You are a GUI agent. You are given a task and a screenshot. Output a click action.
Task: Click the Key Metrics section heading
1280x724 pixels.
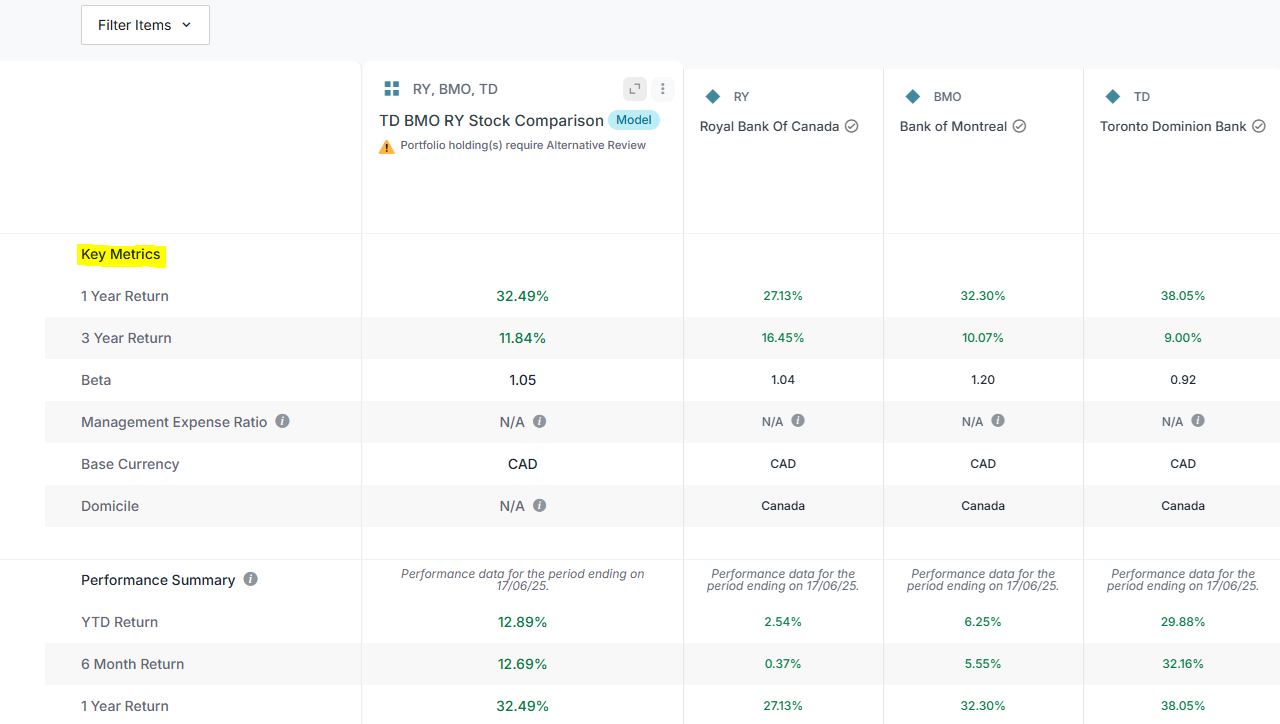tap(121, 254)
